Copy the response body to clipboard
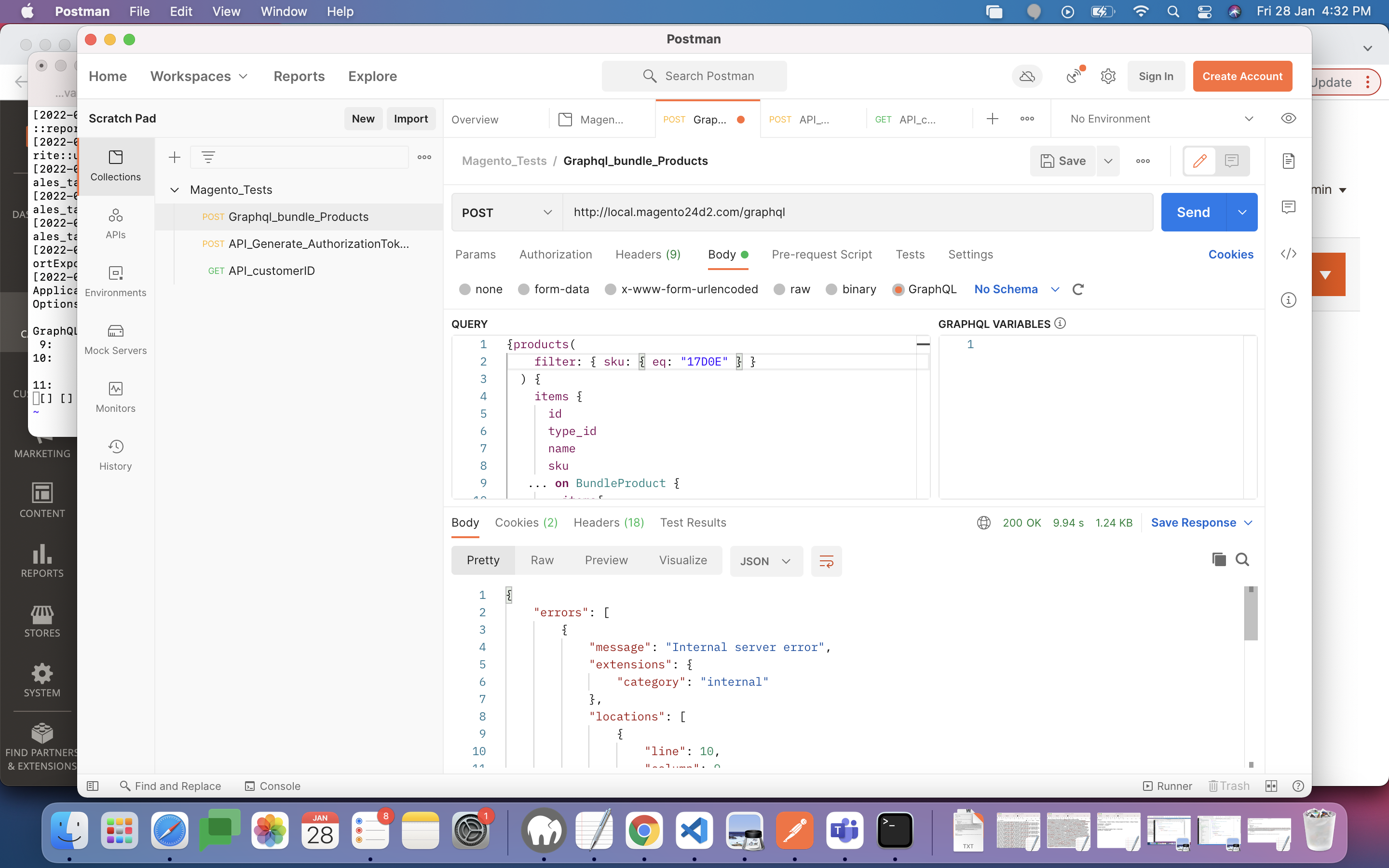Screen dimensions: 1389x868 pos(1219,560)
